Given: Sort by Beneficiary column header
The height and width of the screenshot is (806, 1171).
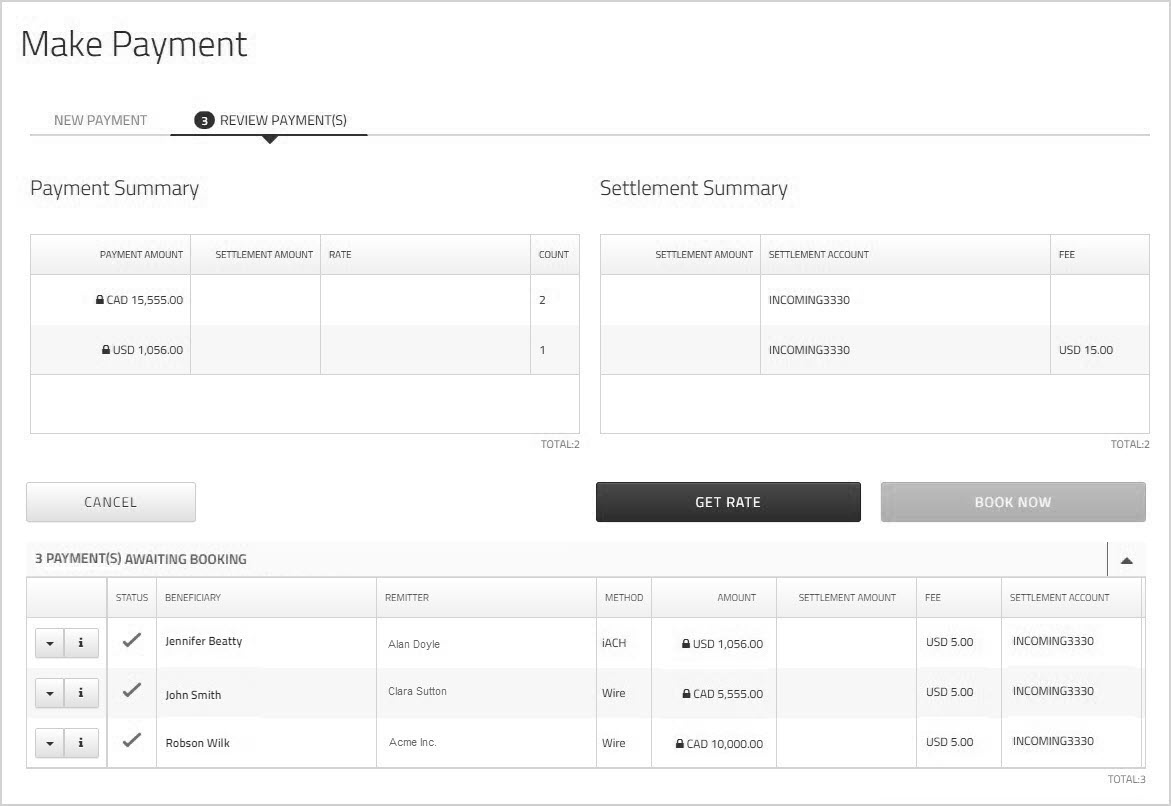Looking at the screenshot, I should point(193,597).
